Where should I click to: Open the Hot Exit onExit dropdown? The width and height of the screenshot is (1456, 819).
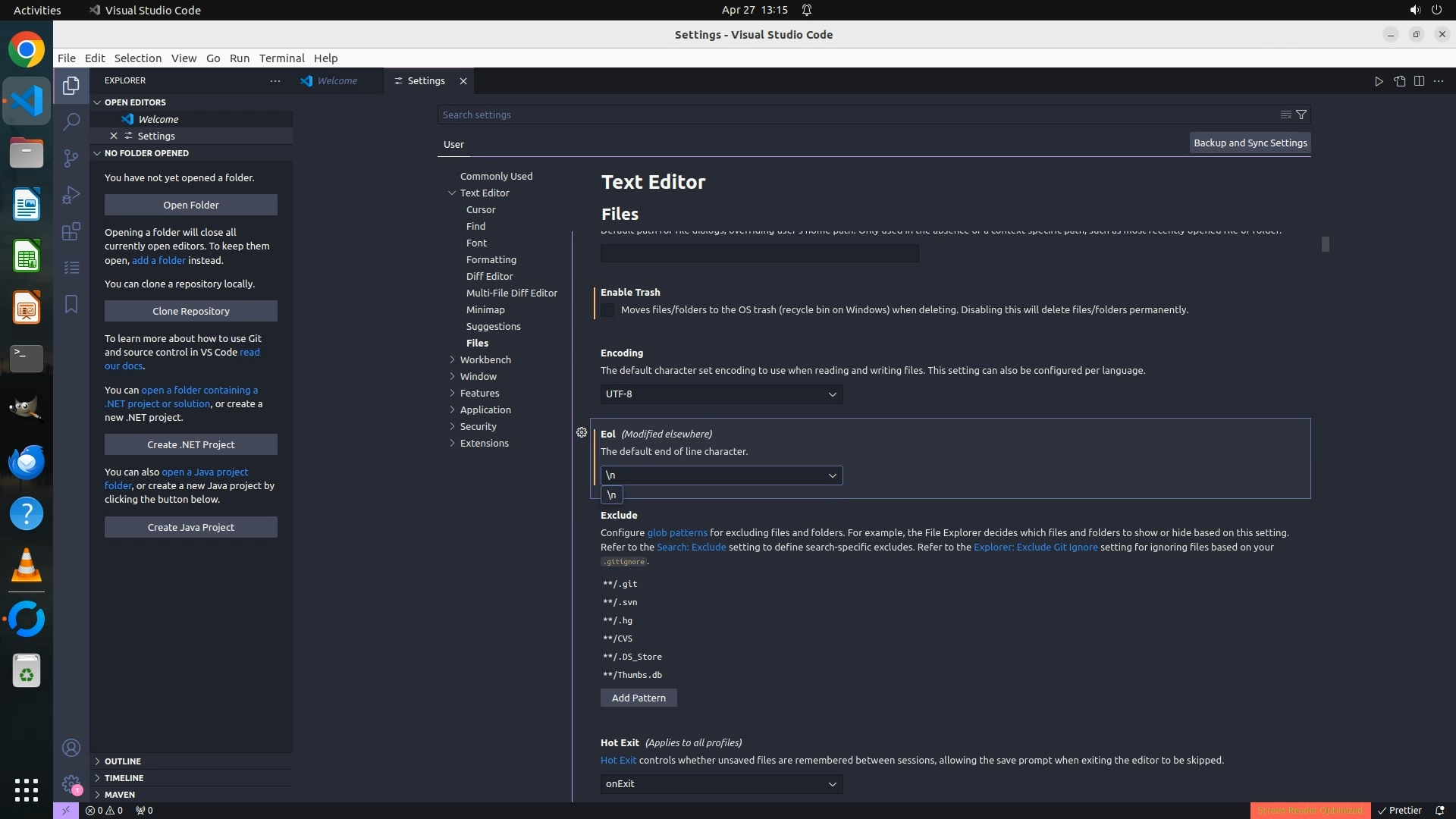tap(721, 784)
